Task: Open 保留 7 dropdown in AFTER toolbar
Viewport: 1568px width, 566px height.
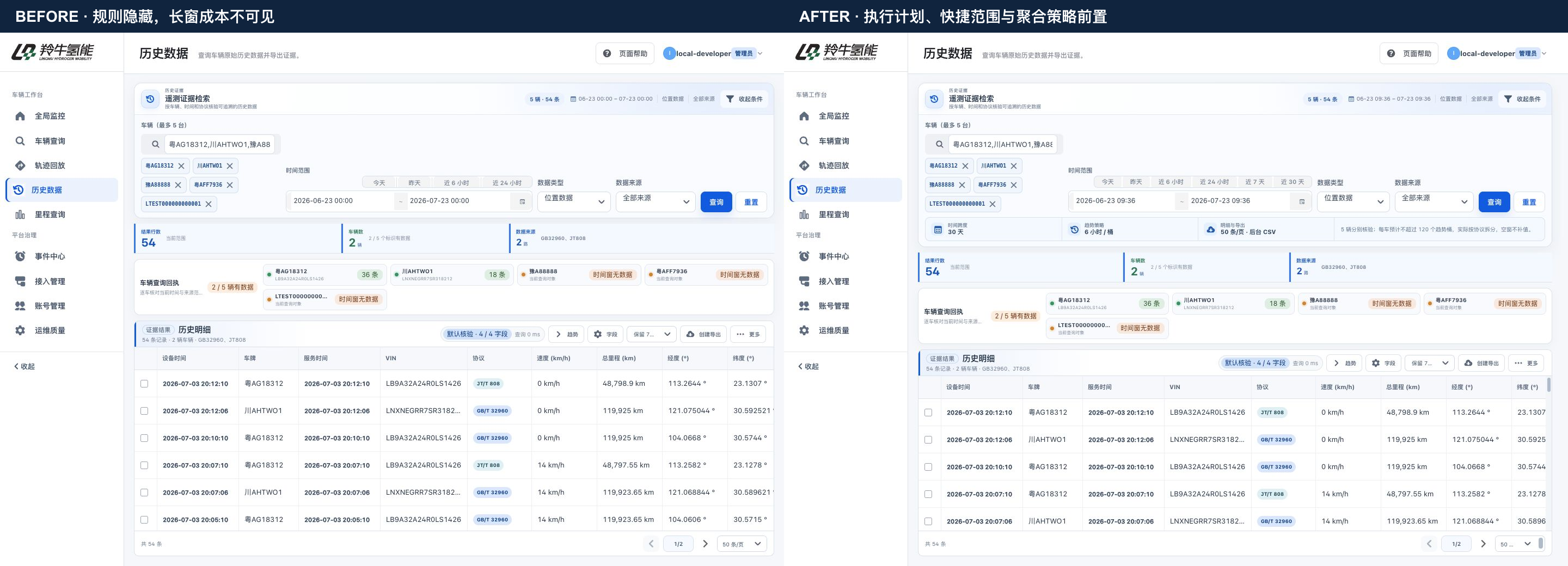Action: point(1430,364)
